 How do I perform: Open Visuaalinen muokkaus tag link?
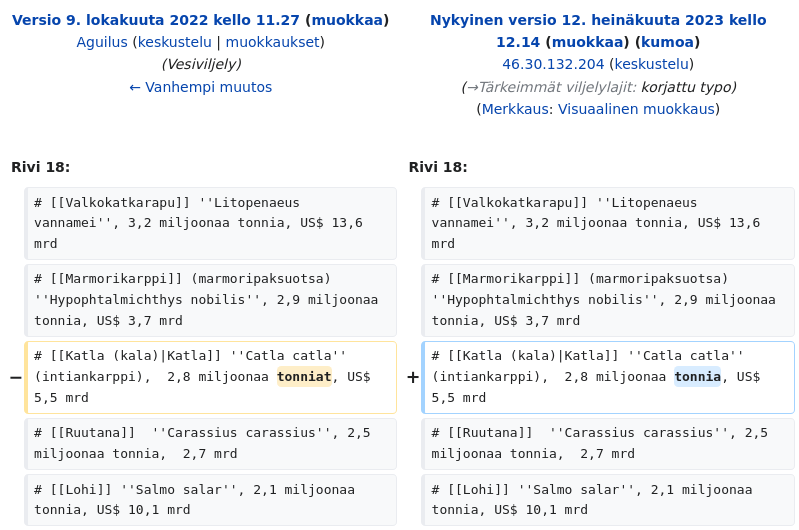point(636,109)
